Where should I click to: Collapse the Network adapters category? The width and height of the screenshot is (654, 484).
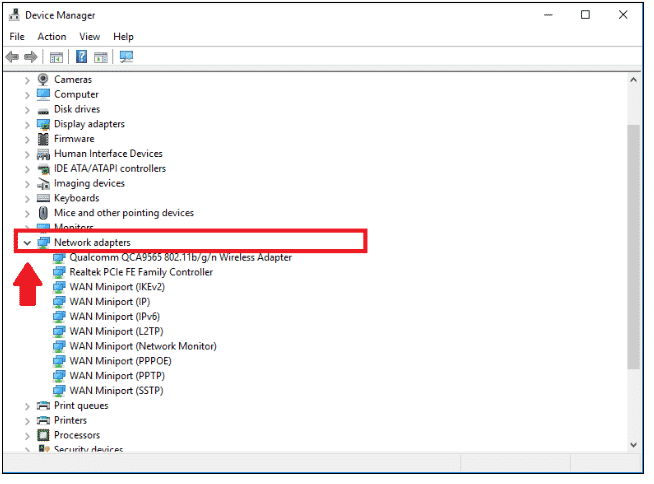tap(27, 243)
